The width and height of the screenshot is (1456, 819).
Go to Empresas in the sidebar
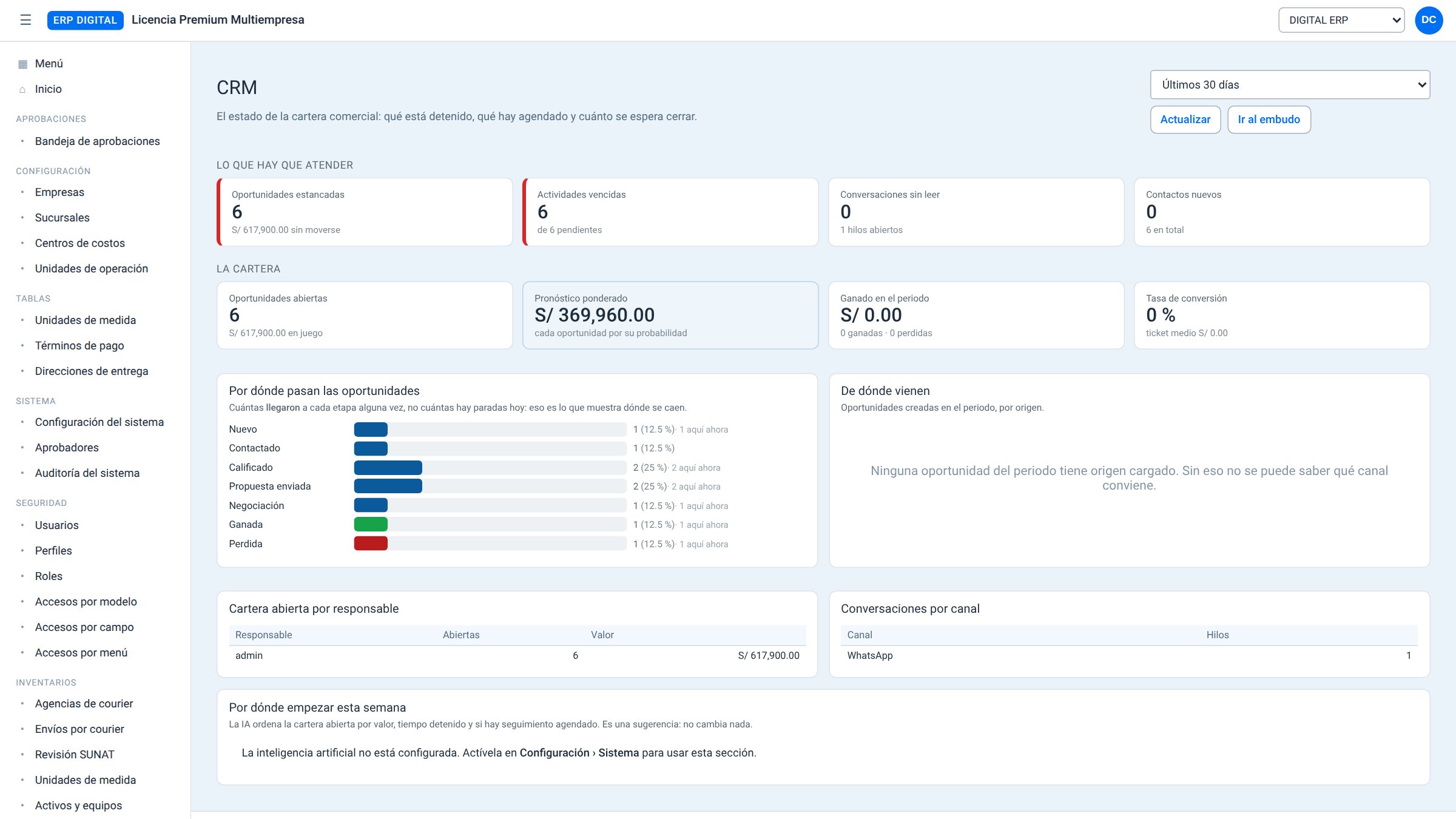(x=59, y=192)
